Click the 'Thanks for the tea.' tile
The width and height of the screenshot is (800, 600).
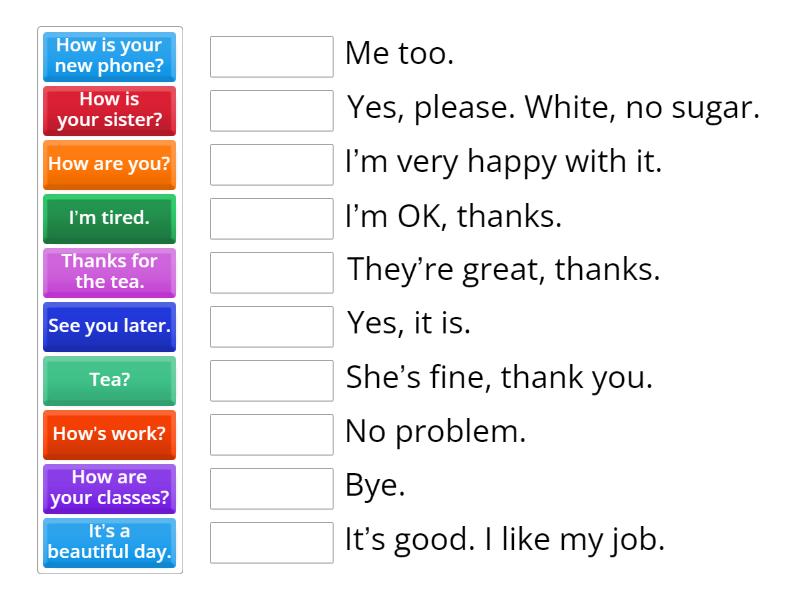(x=110, y=273)
